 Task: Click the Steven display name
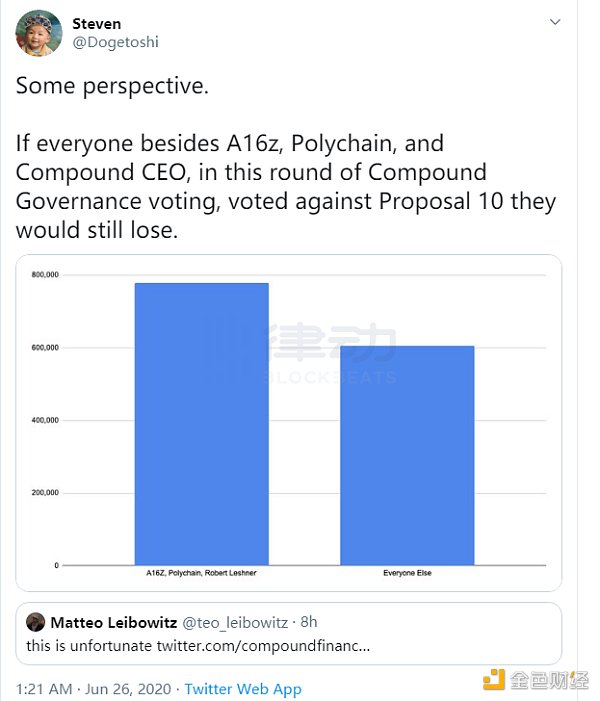click(97, 24)
